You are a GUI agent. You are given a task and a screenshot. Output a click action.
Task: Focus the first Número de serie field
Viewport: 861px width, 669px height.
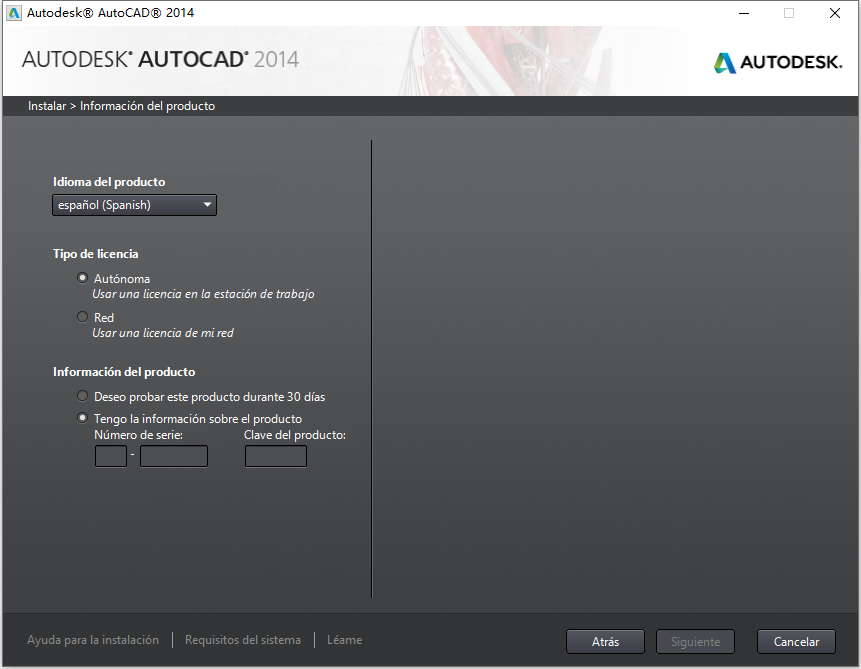click(111, 456)
